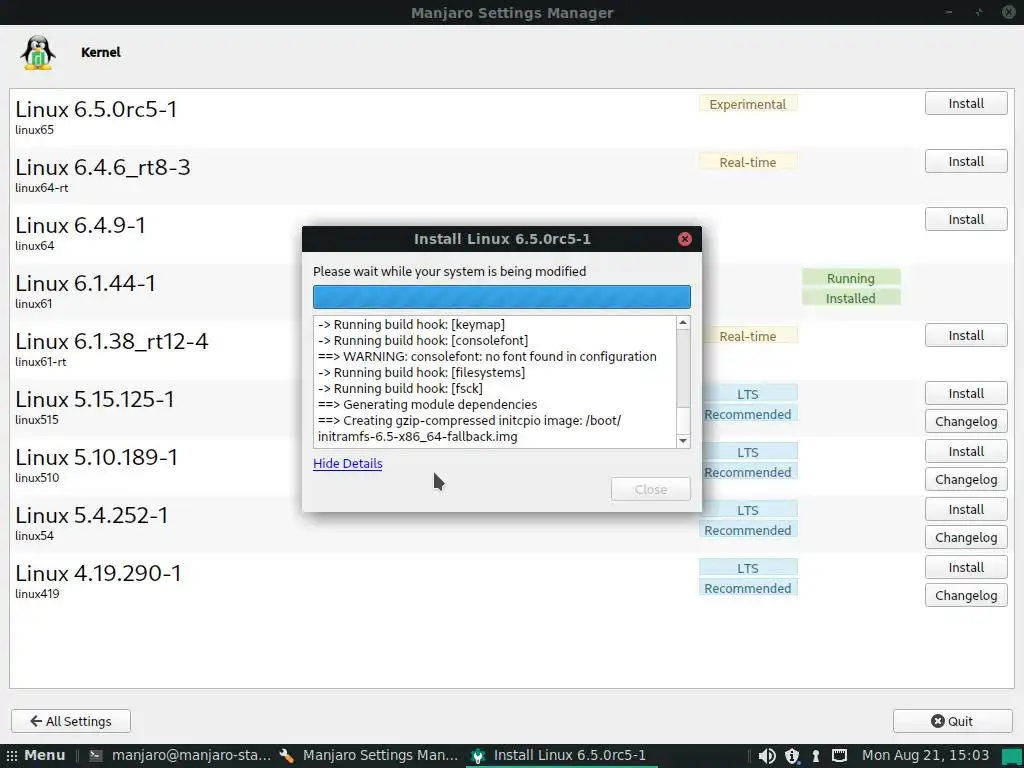Open the volume speaker tray icon
Image resolution: width=1024 pixels, height=768 pixels.
click(767, 756)
